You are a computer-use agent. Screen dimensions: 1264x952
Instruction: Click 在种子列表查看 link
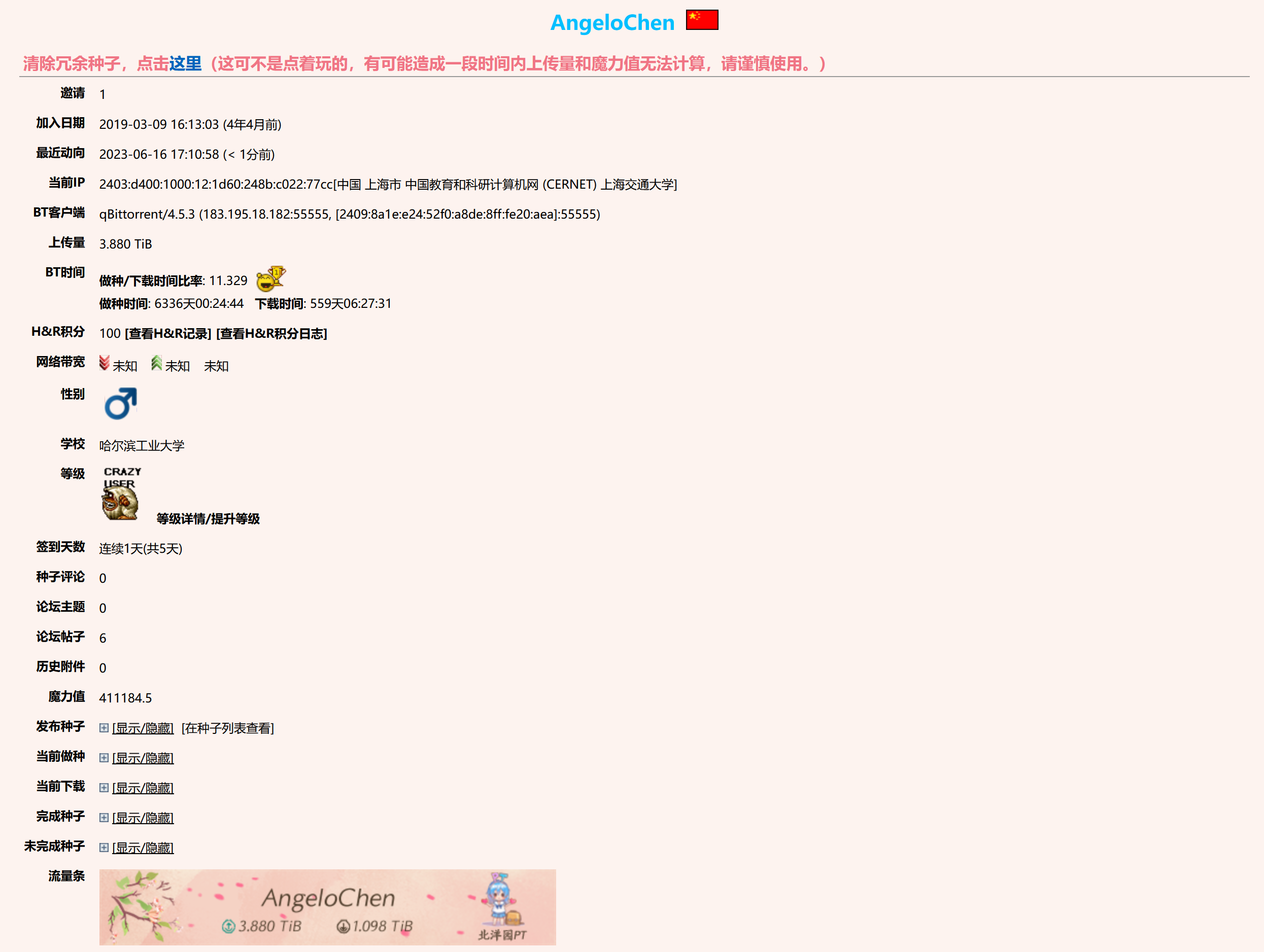point(227,728)
